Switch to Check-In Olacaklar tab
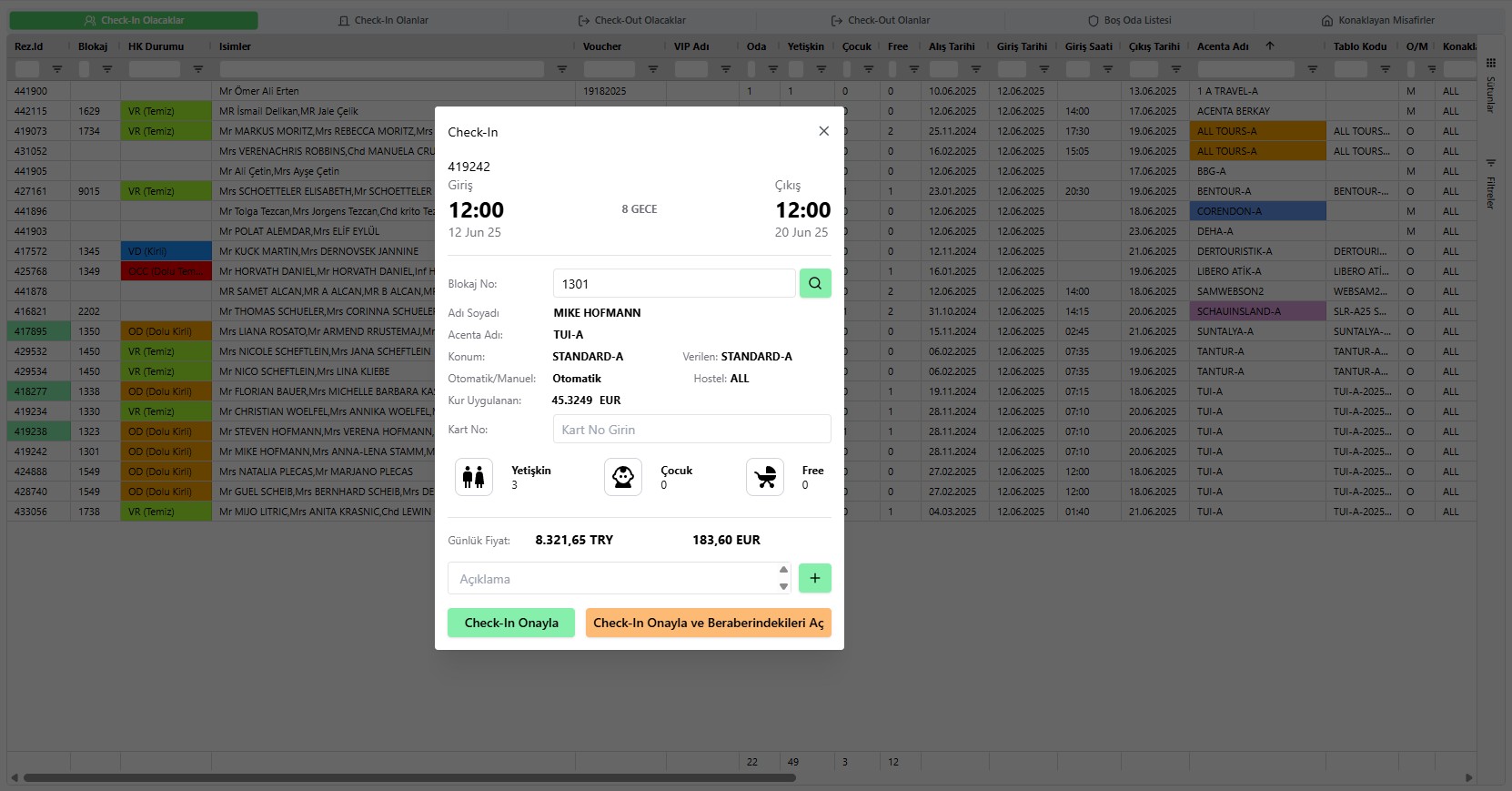Image resolution: width=1512 pixels, height=791 pixels. tap(134, 20)
